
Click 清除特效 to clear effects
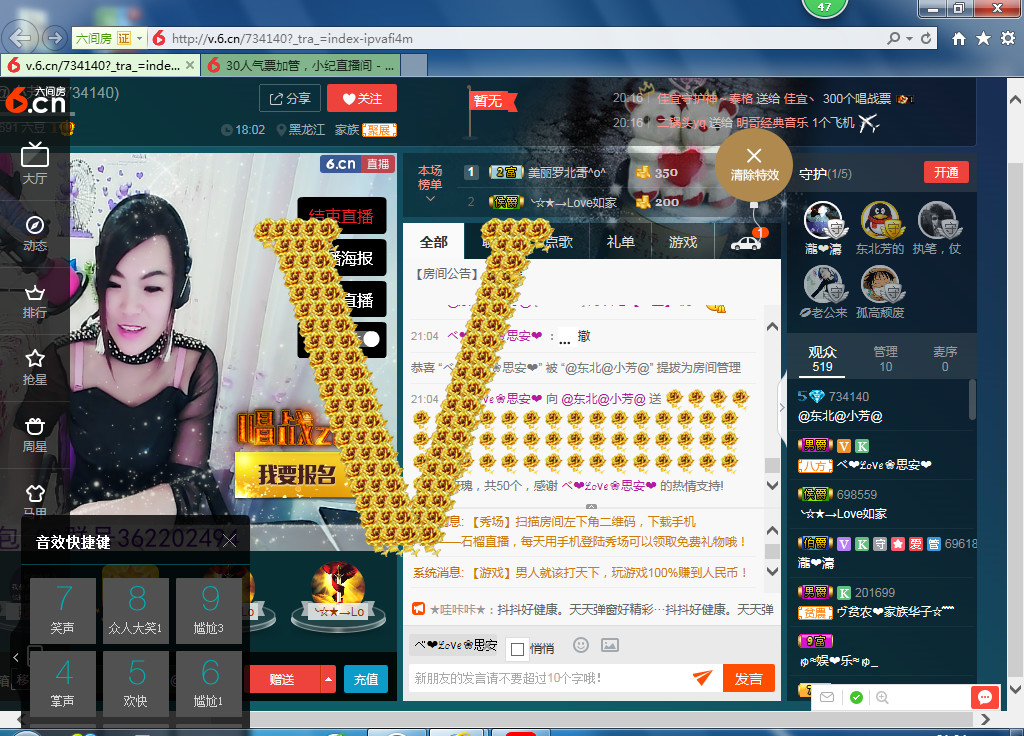tap(754, 165)
